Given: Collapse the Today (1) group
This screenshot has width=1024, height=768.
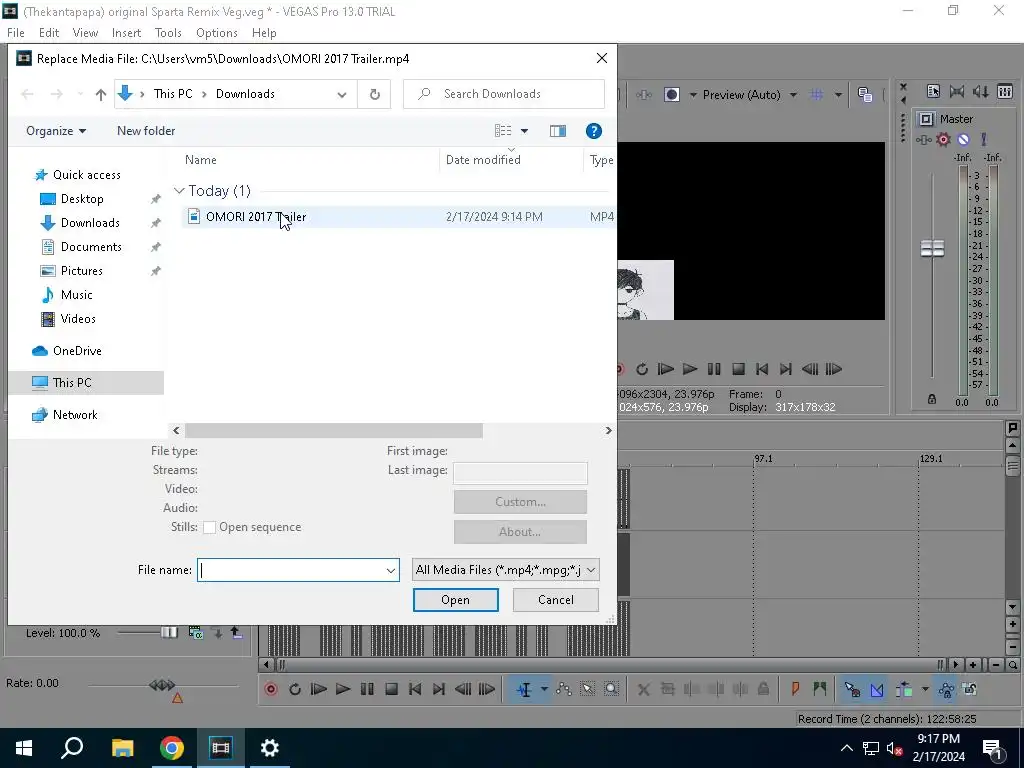Looking at the screenshot, I should 179,191.
